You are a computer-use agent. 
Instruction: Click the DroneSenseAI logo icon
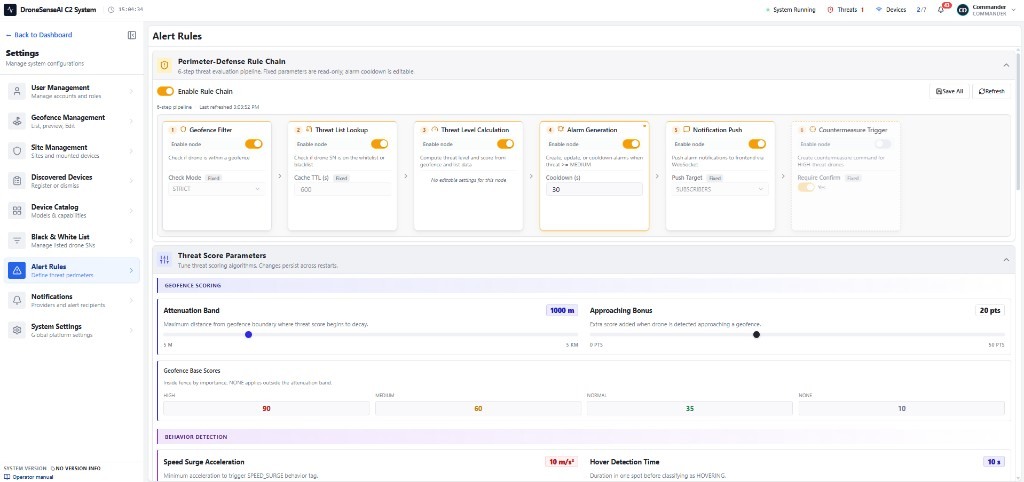coord(11,10)
